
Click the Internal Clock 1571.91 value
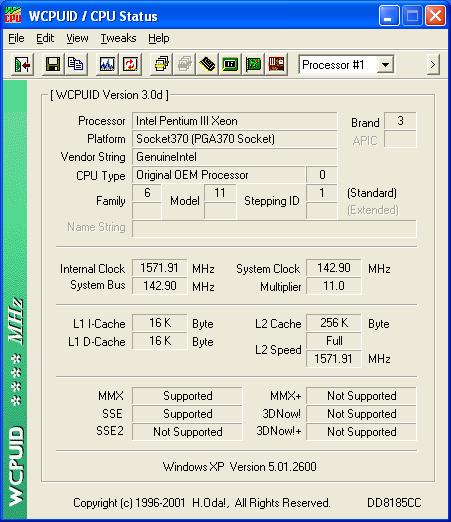coord(160,268)
